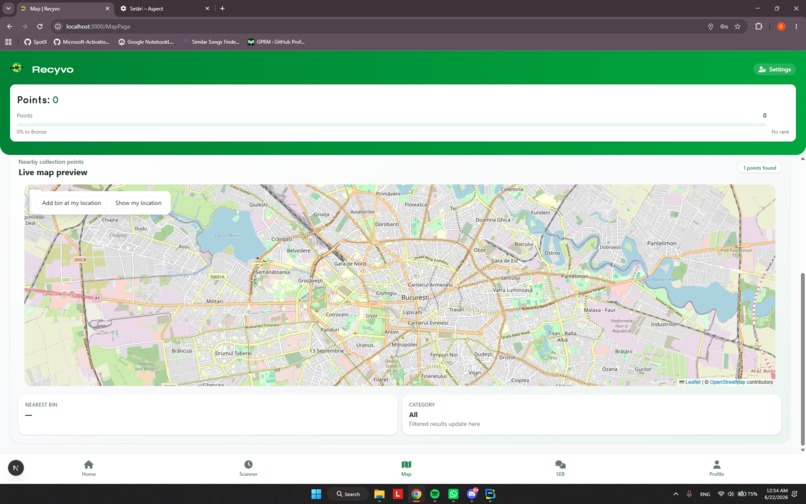Click the 'Live map preview' heading
Viewport: 806px width, 504px height.
(53, 172)
